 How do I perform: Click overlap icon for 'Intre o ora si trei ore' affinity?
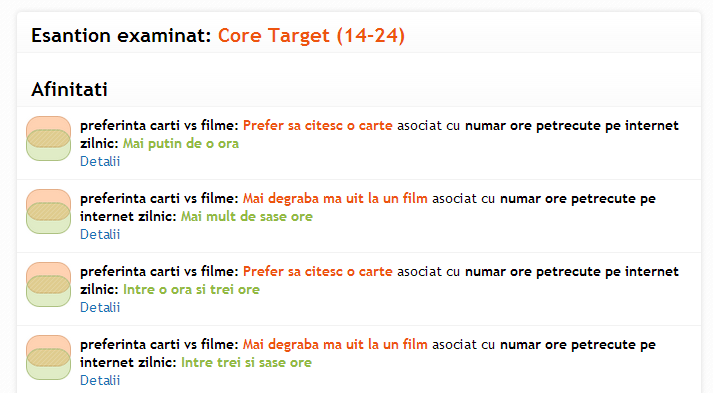pyautogui.click(x=48, y=285)
